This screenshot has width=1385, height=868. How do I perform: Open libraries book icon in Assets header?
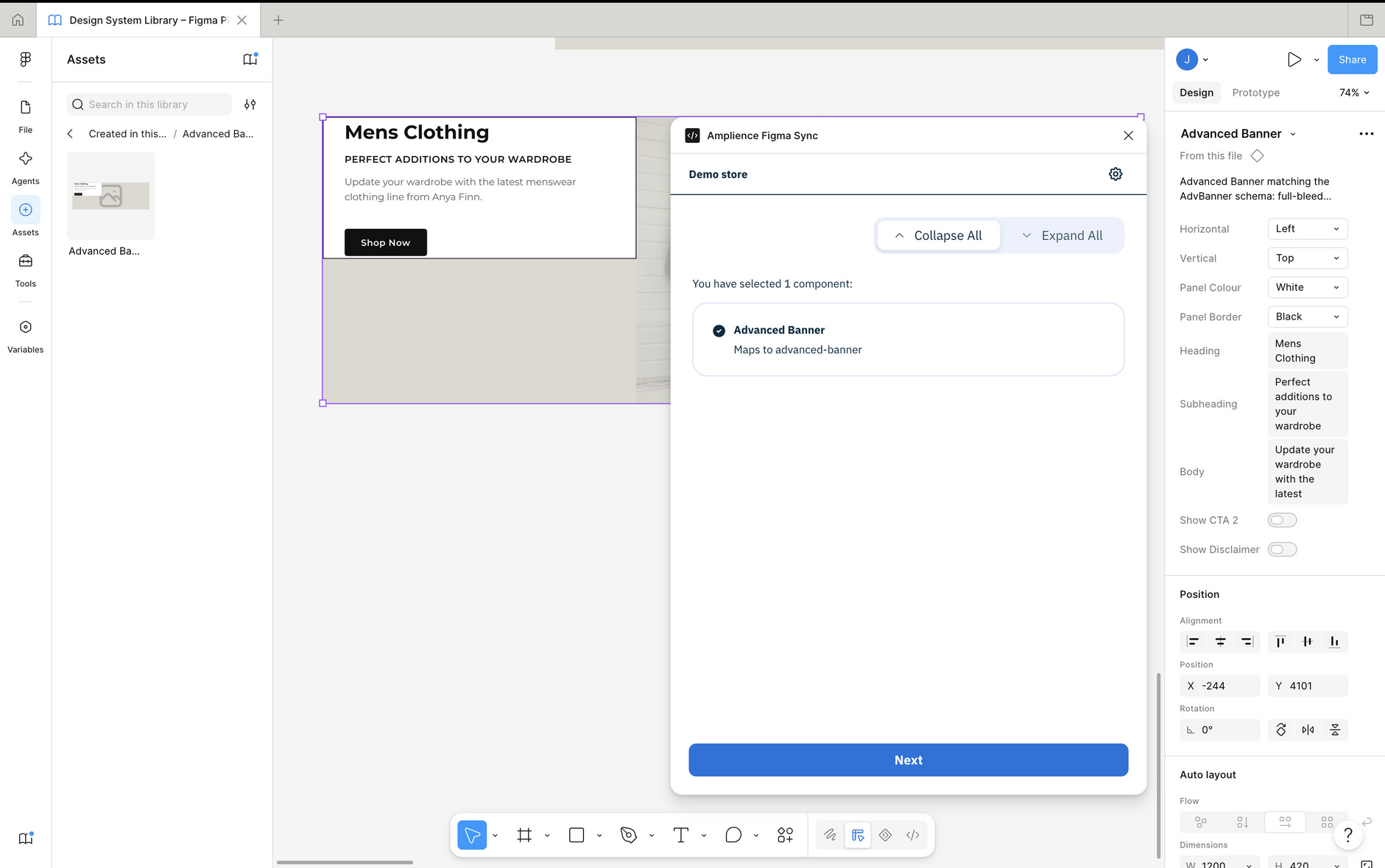pyautogui.click(x=250, y=60)
